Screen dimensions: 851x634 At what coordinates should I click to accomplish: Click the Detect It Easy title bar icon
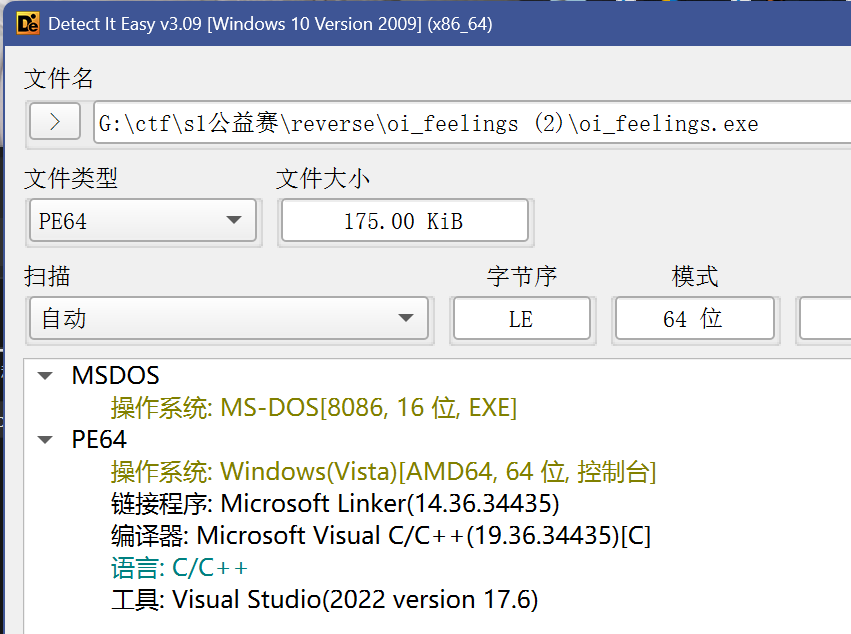pos(26,23)
